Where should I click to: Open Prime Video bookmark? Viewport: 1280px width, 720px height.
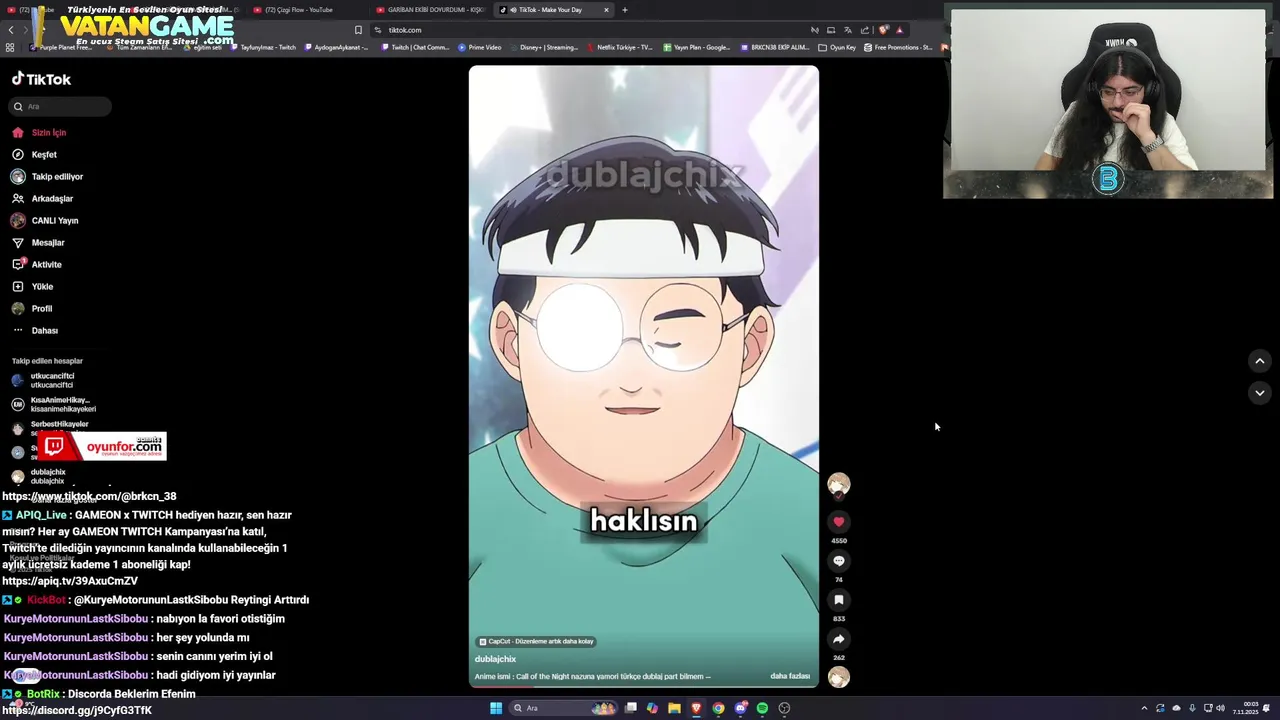pyautogui.click(x=480, y=47)
